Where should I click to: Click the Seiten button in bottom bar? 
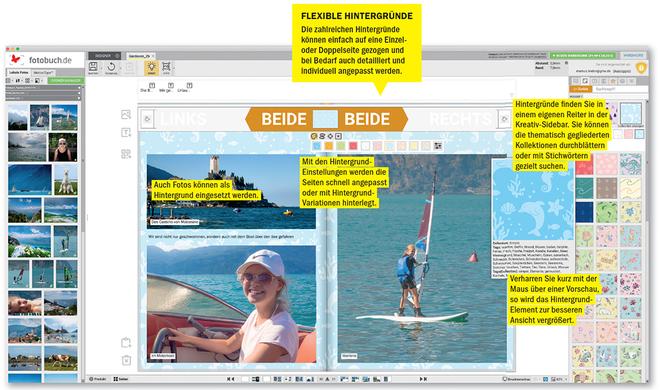(121, 379)
